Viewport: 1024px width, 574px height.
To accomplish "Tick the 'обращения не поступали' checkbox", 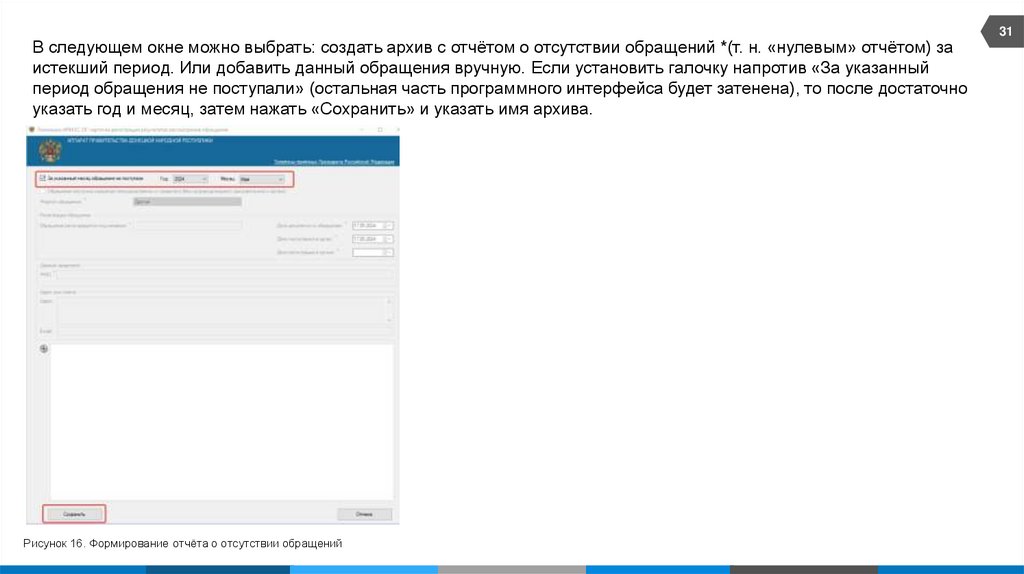I will click(x=43, y=178).
